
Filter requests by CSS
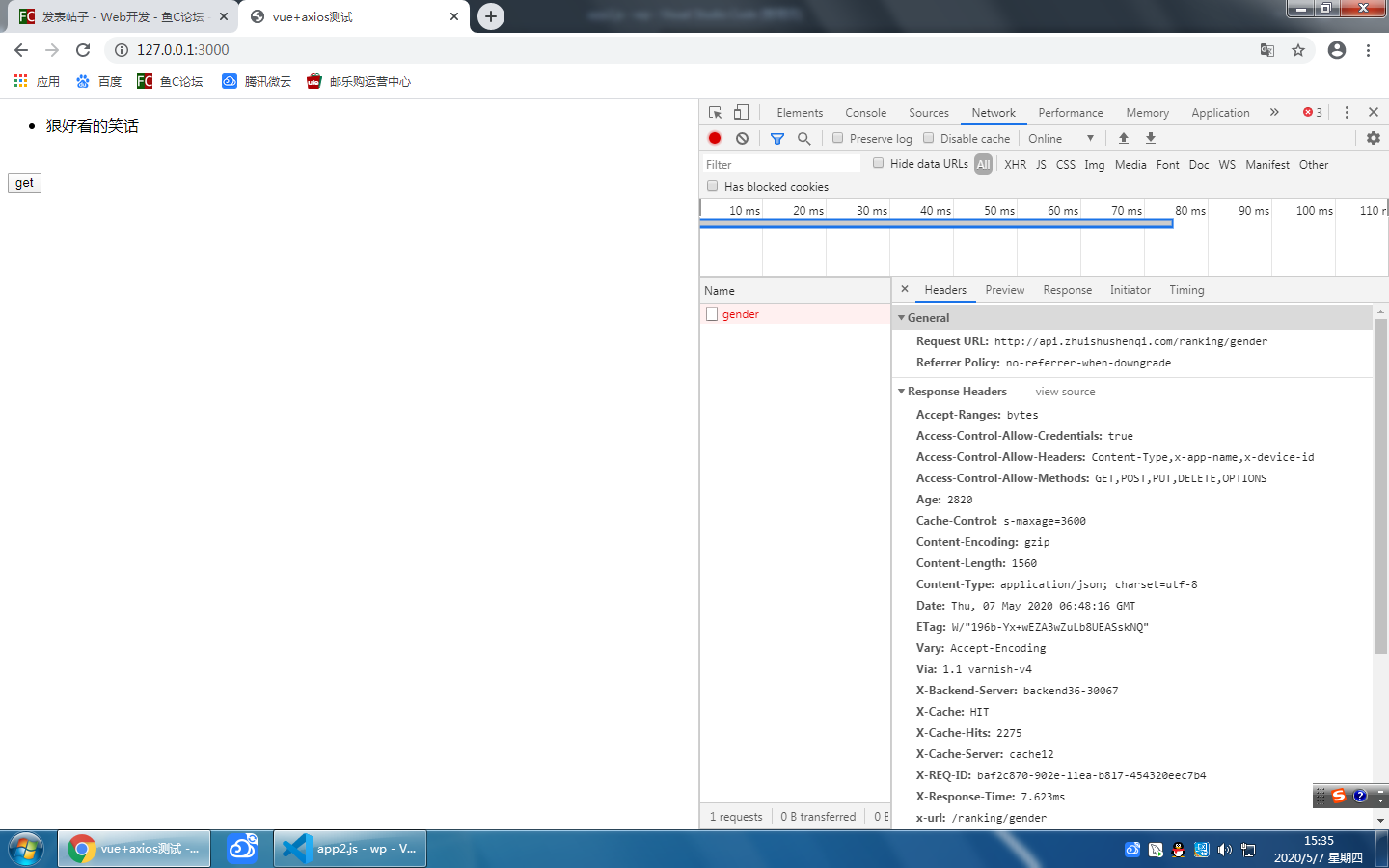1066,165
